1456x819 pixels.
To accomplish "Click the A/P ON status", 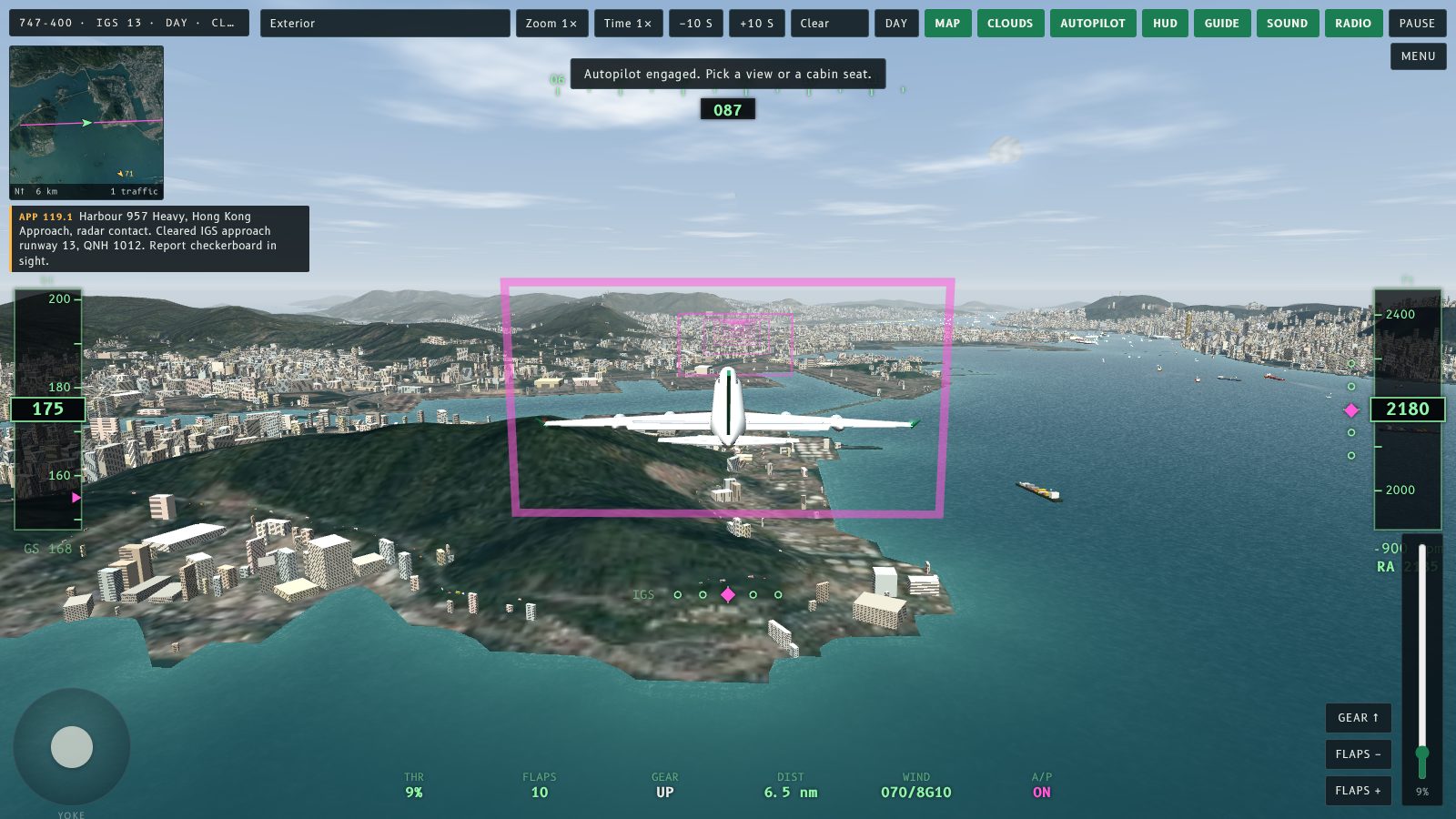I will (x=1042, y=785).
